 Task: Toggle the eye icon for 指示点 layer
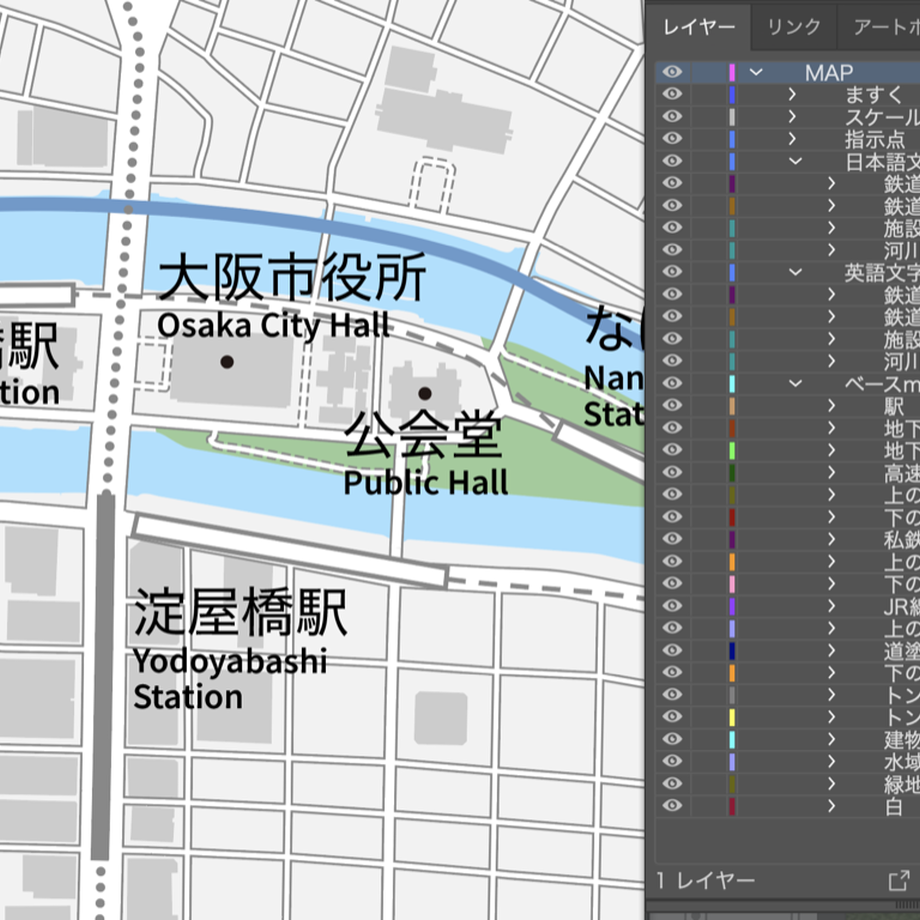tap(672, 138)
